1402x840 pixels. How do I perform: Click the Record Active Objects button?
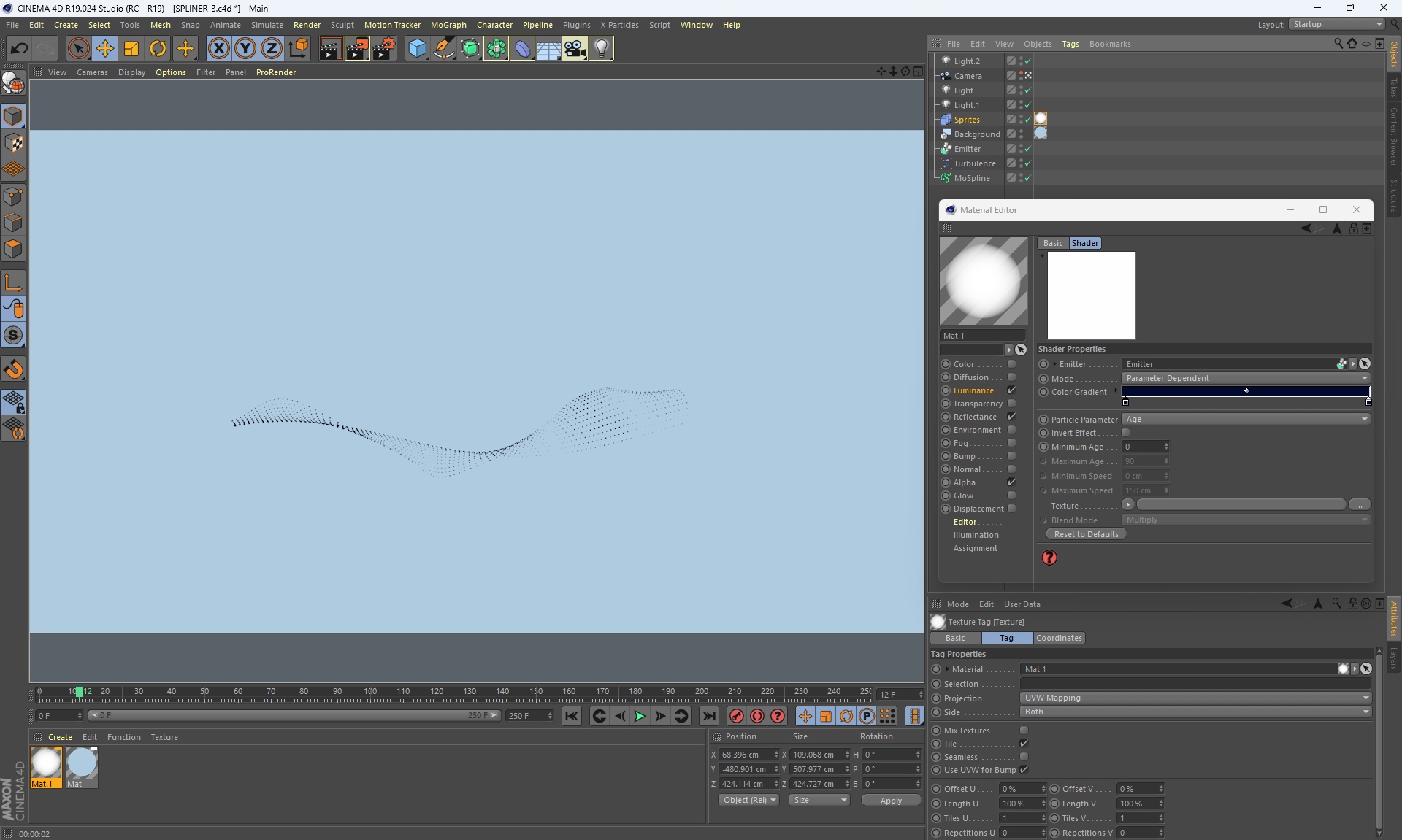tap(736, 716)
